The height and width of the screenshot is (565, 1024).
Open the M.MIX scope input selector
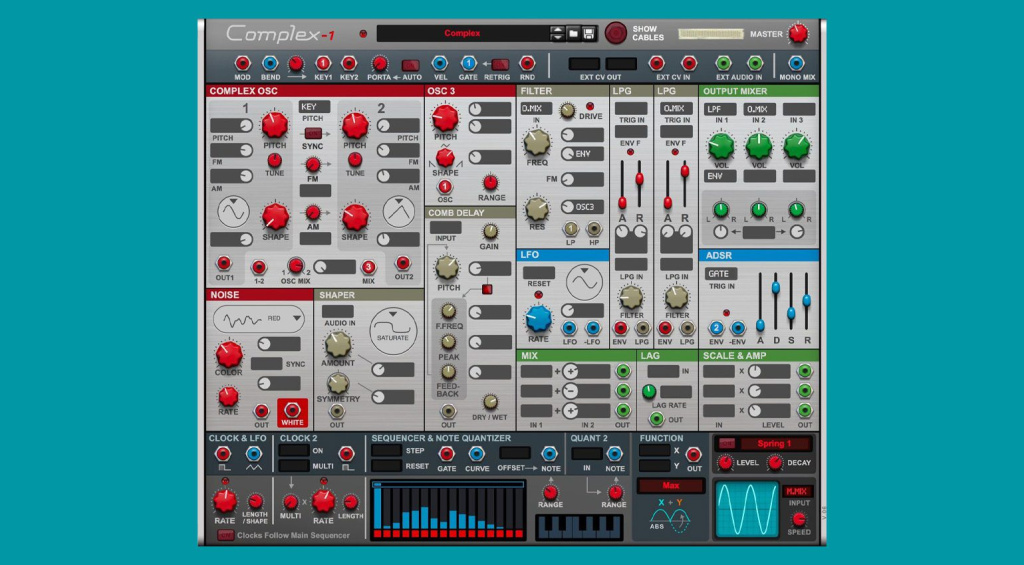[796, 491]
